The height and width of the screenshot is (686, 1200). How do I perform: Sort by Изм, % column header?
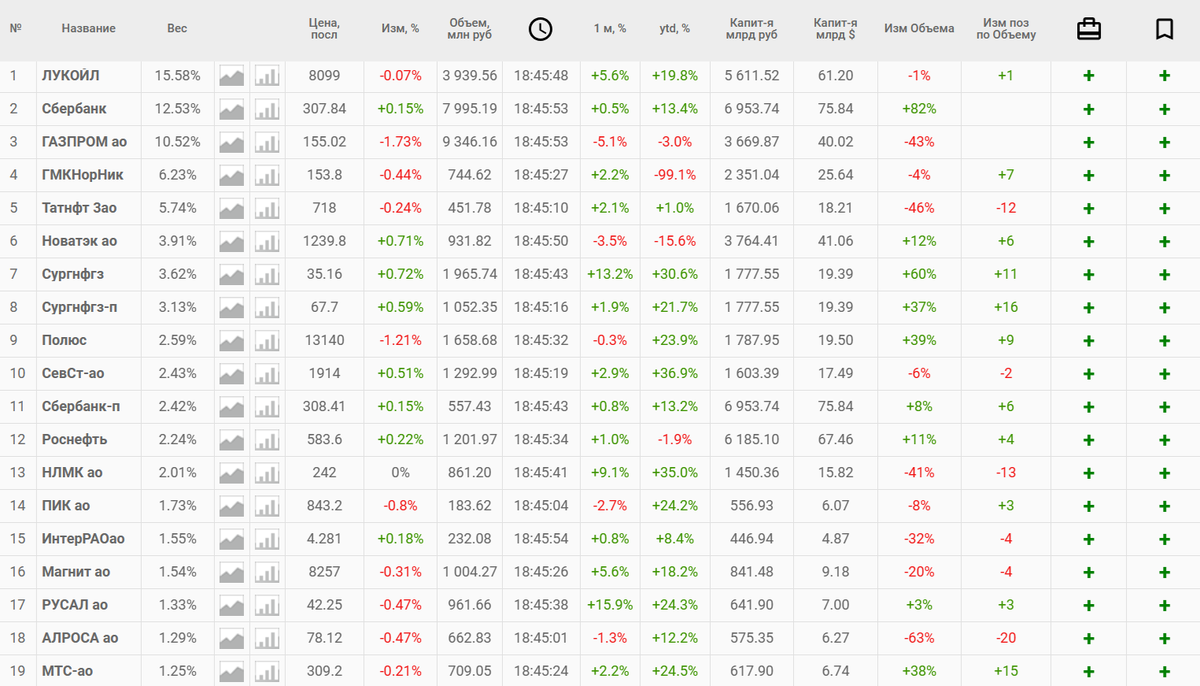pyautogui.click(x=400, y=29)
